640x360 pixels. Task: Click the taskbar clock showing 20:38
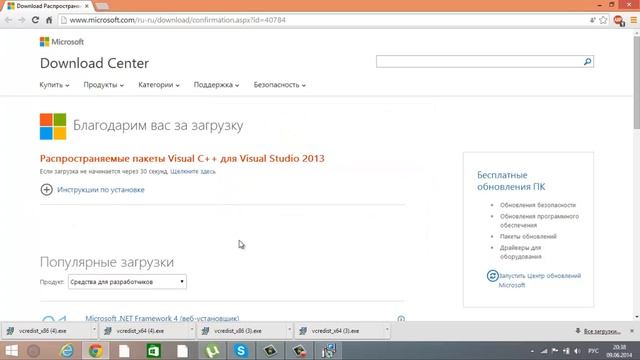[x=619, y=351]
